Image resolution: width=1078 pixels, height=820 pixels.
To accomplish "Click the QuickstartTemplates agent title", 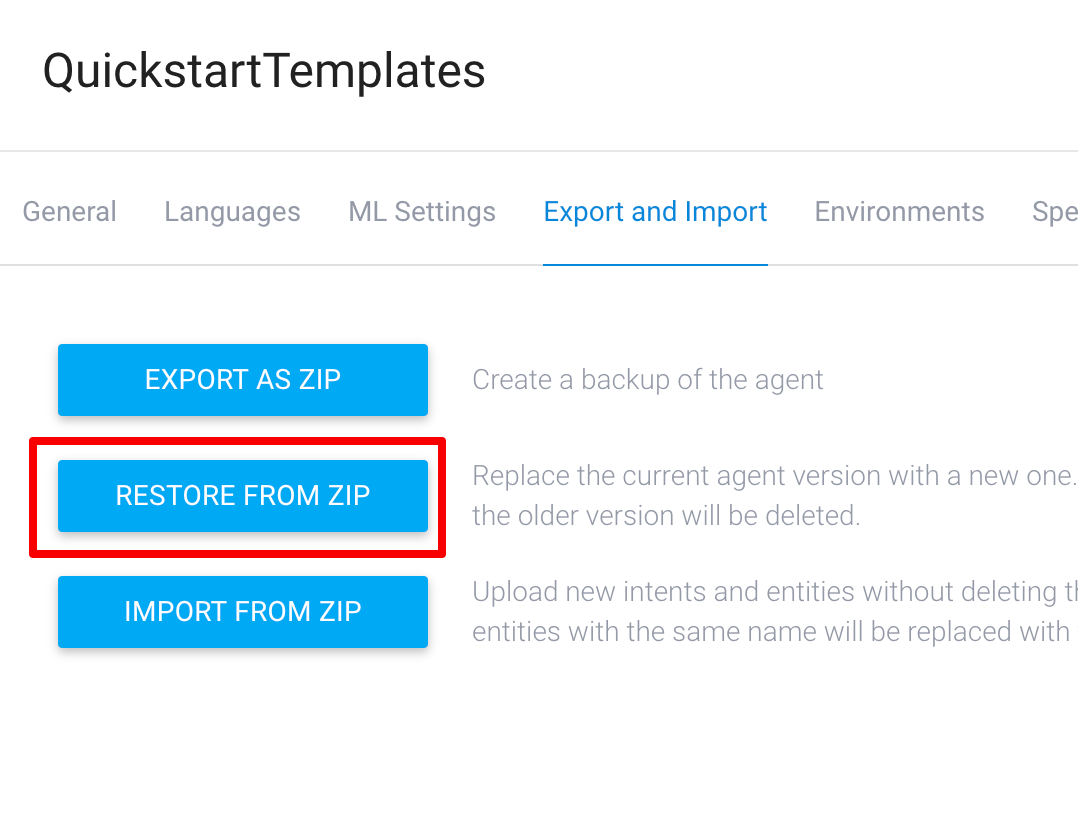I will pos(264,71).
